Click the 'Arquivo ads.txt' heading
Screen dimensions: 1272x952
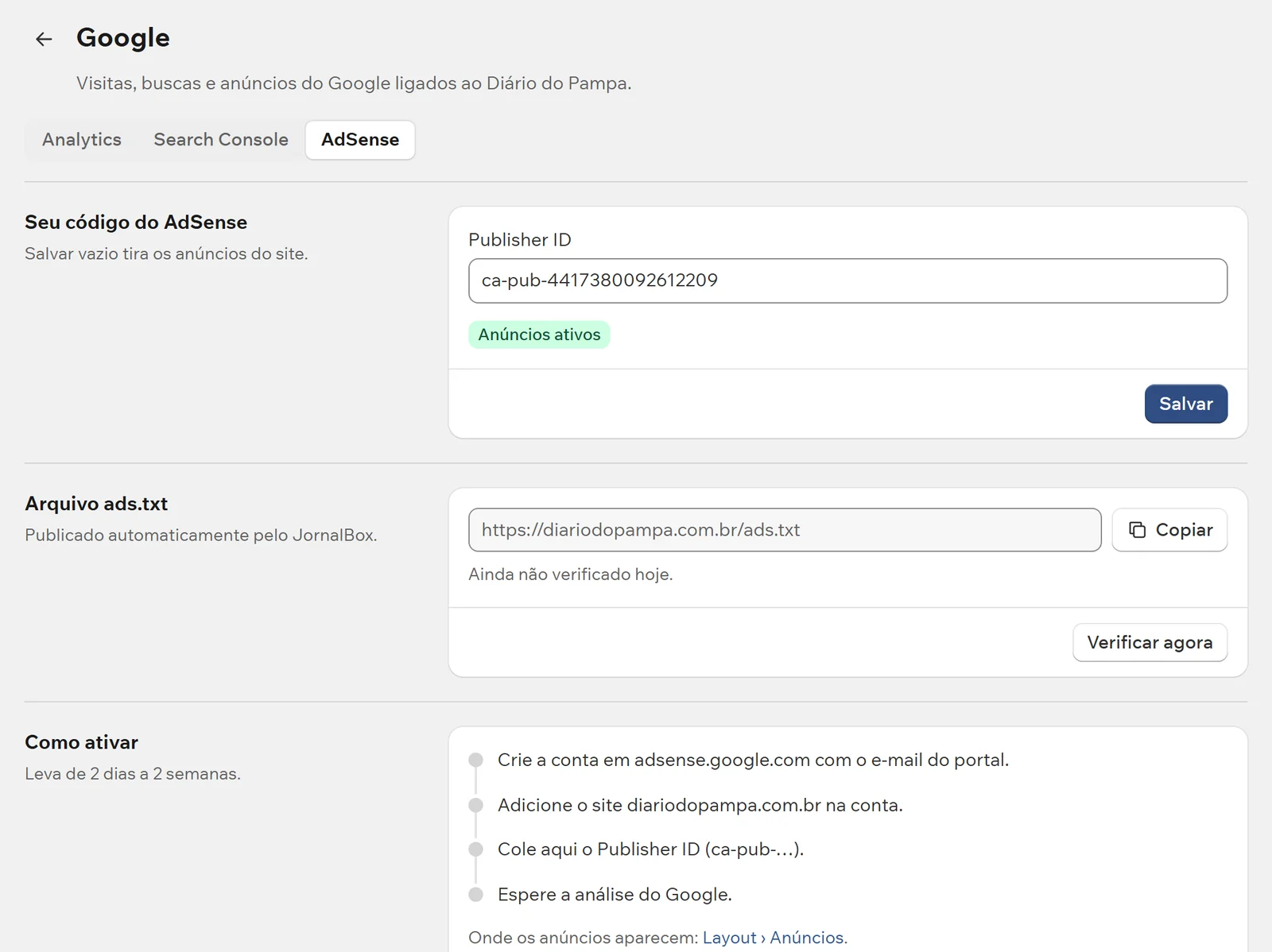coord(96,504)
